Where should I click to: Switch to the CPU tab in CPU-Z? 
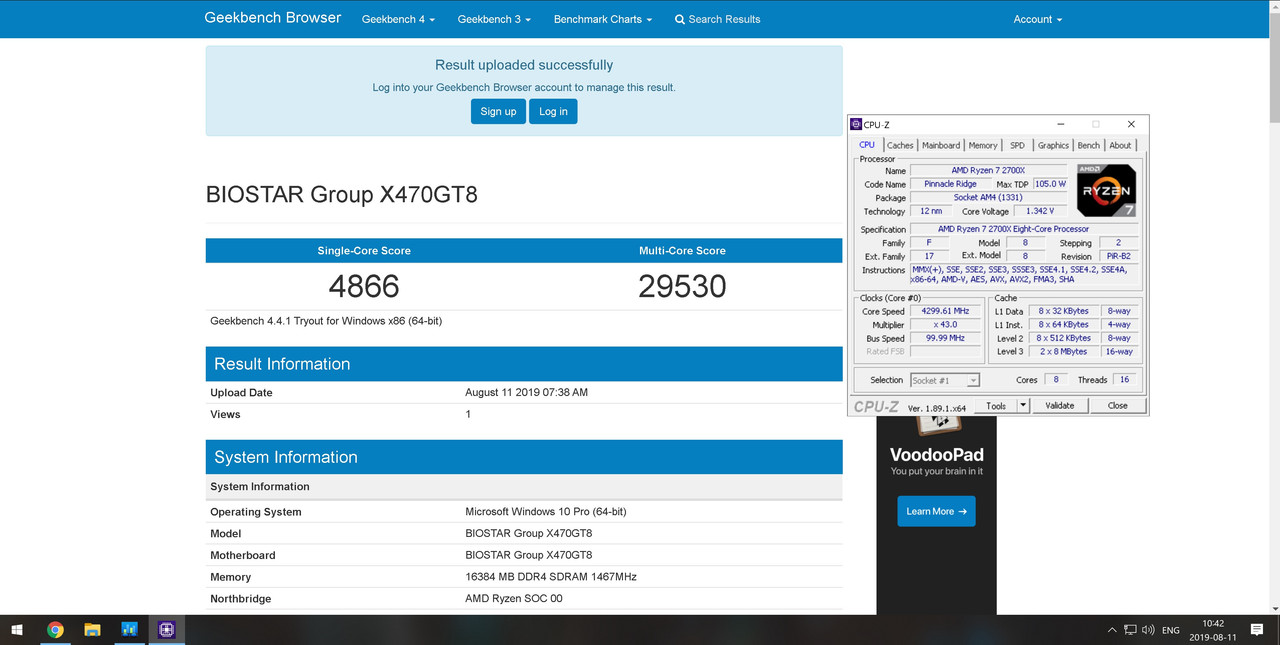(x=867, y=145)
